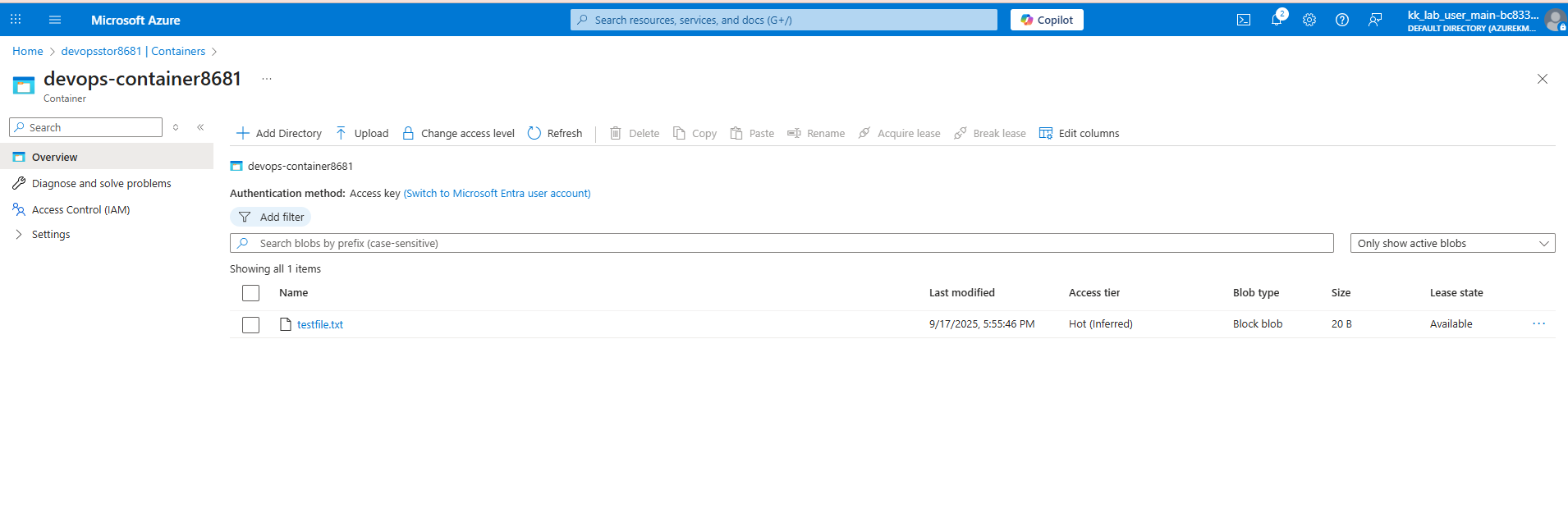Open the Azure app launcher grid

pyautogui.click(x=16, y=20)
